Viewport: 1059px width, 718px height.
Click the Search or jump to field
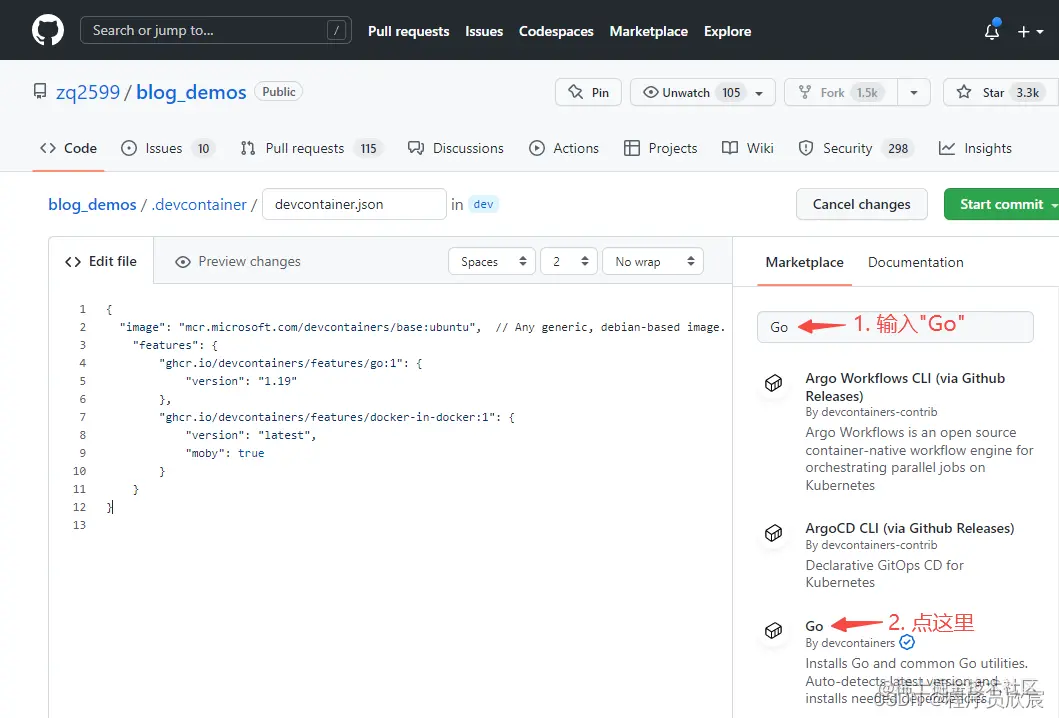pos(215,30)
